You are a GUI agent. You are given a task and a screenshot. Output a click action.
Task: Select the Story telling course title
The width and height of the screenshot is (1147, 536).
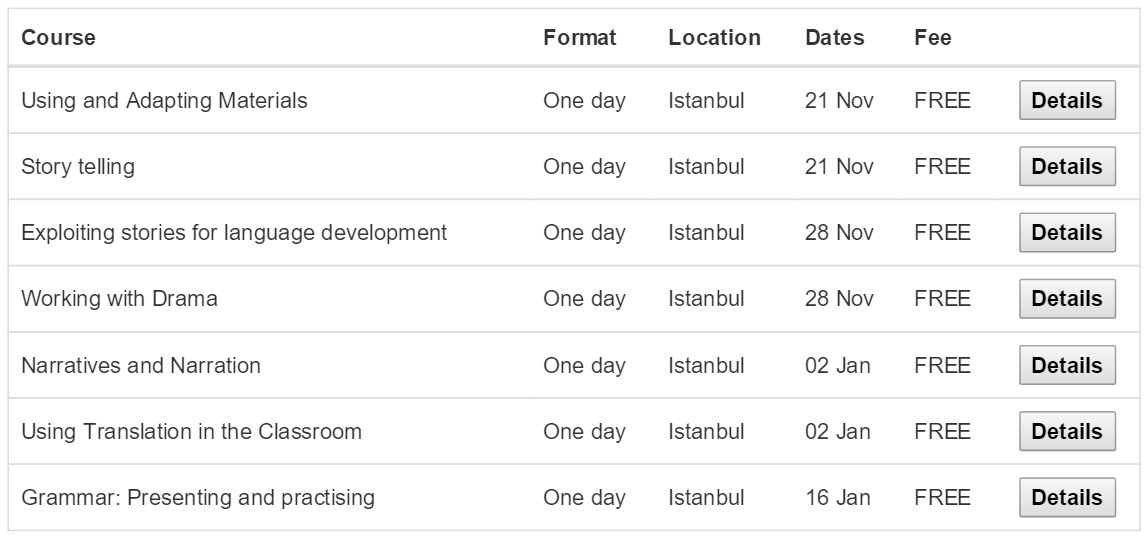(78, 167)
